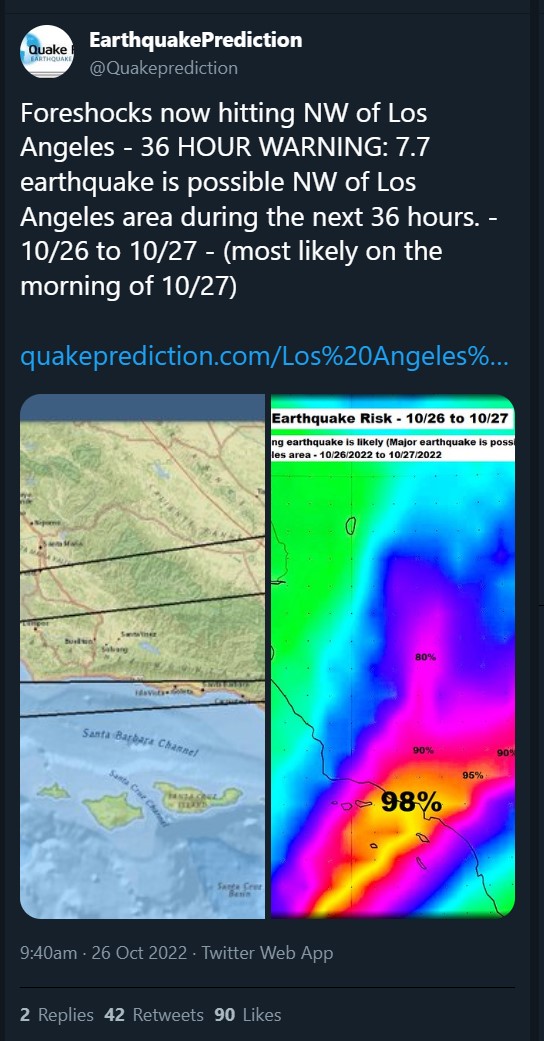Click the Santa Barbara Channel map label

click(x=140, y=743)
